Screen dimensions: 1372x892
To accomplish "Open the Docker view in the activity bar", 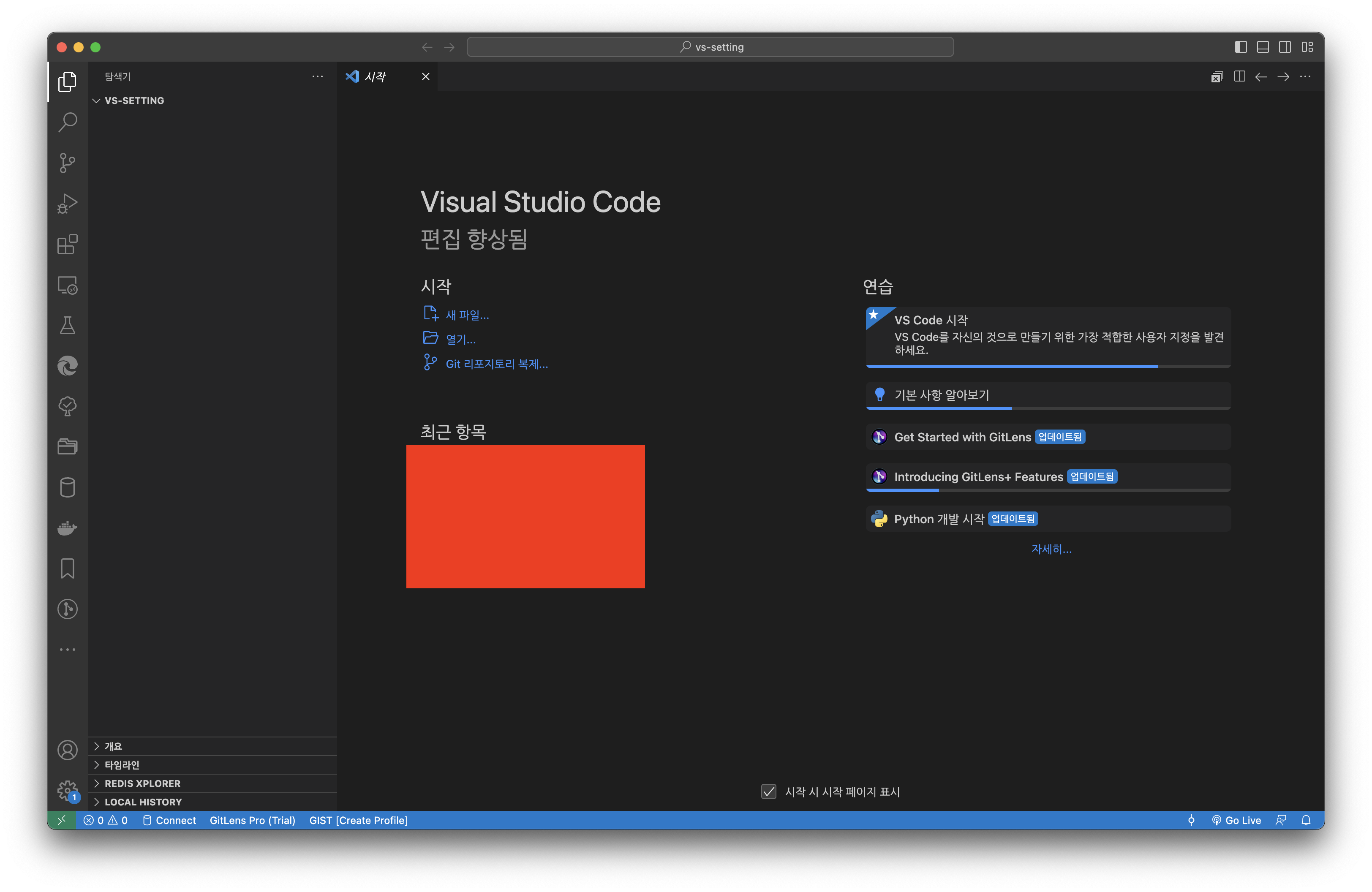I will pyautogui.click(x=68, y=528).
